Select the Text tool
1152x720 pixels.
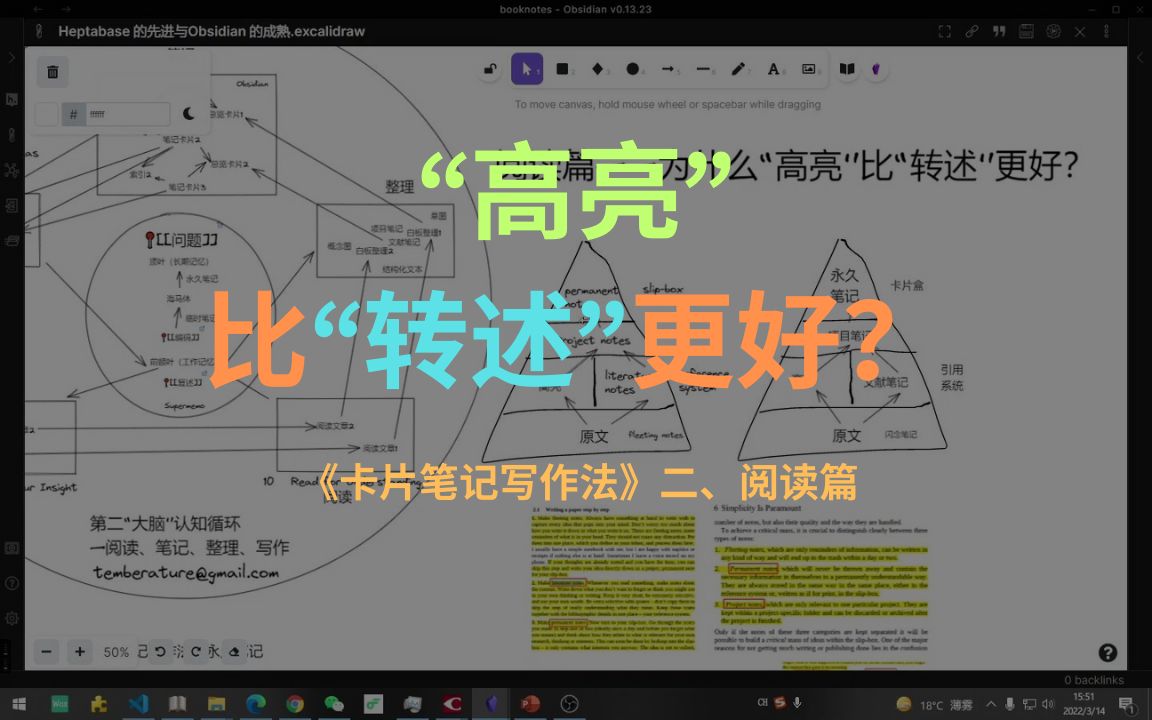773,68
